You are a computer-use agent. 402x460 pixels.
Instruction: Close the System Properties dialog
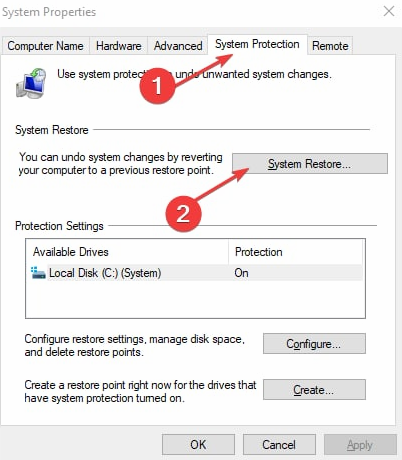[389, 12]
